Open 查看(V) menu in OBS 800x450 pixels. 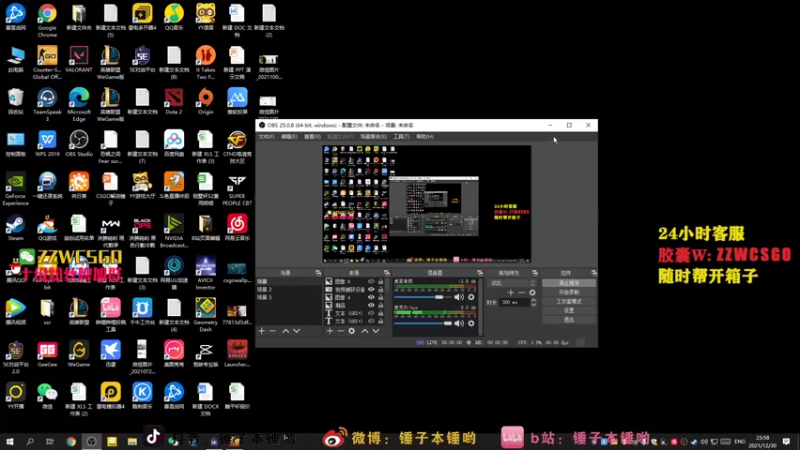(312, 137)
